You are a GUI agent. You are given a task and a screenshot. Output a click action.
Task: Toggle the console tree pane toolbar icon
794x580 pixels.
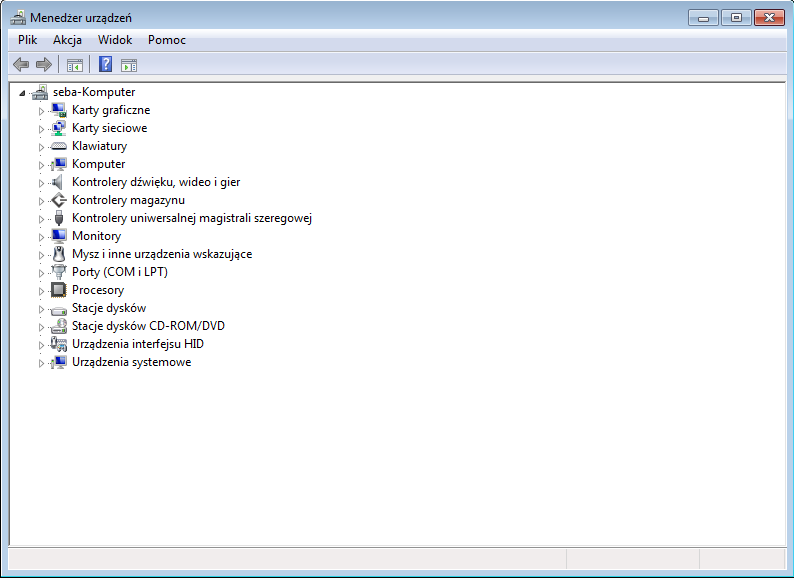[x=75, y=65]
